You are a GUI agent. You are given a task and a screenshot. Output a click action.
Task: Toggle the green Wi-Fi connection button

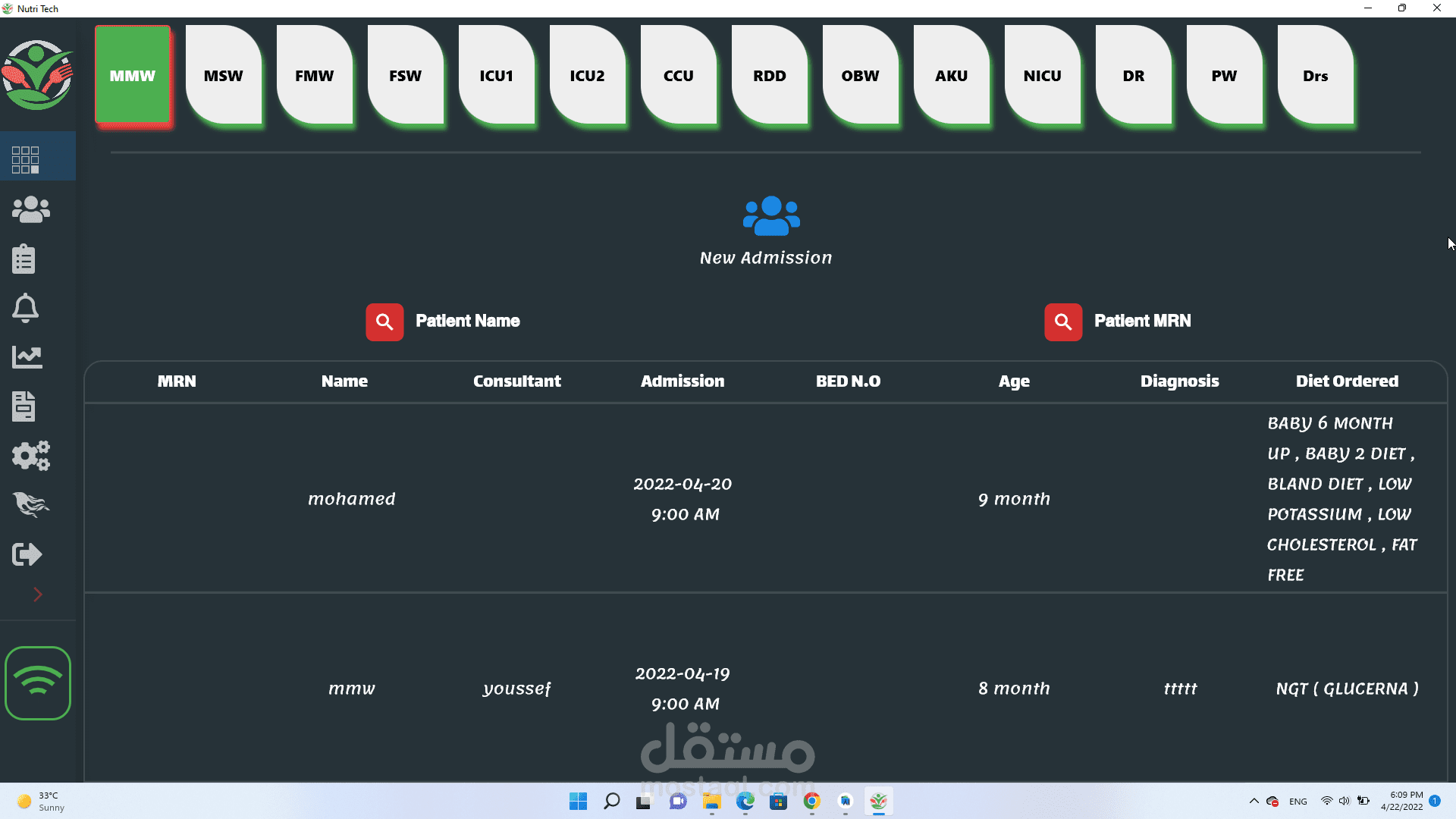click(38, 682)
